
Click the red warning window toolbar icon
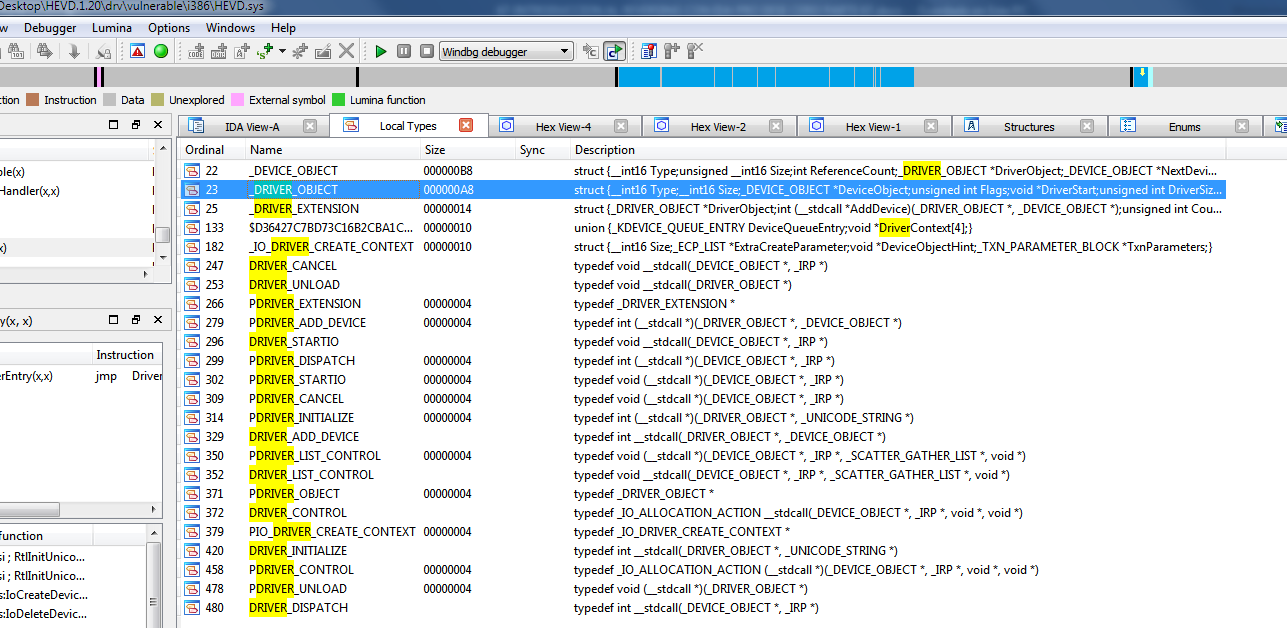137,51
